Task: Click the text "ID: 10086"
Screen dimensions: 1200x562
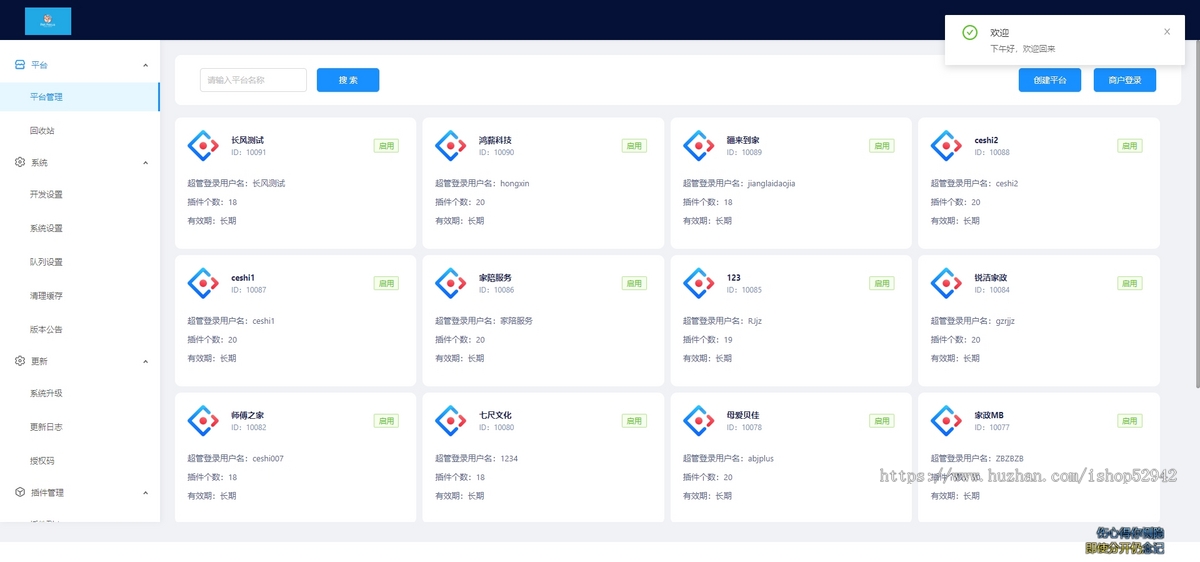Action: click(496, 290)
